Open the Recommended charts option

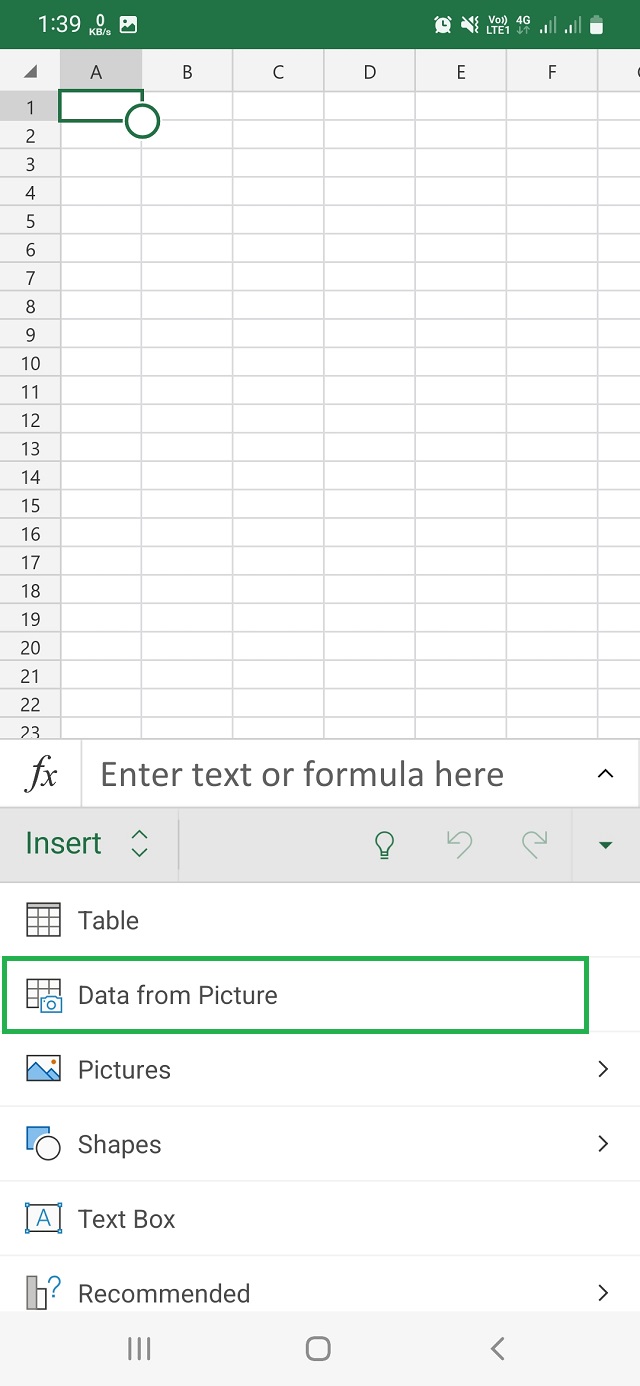(x=164, y=1293)
